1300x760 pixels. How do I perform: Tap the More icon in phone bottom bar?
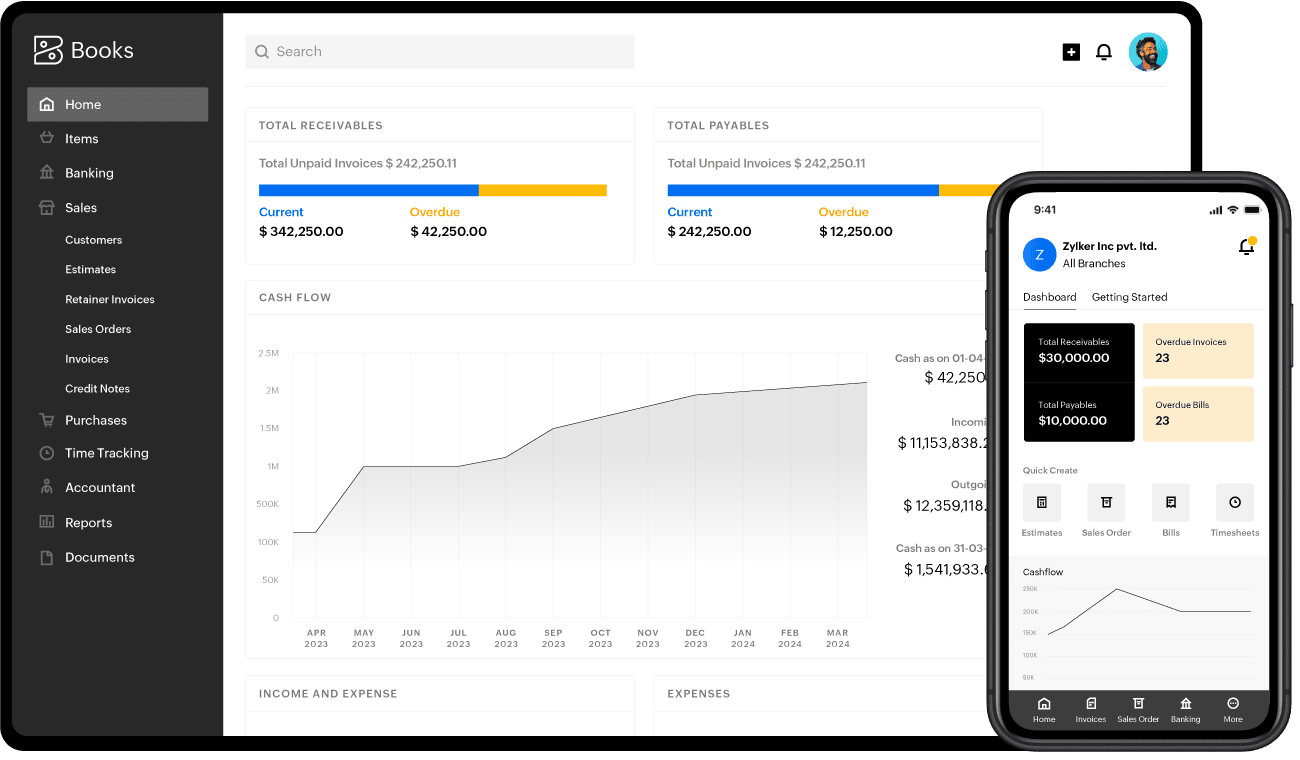pos(1233,709)
